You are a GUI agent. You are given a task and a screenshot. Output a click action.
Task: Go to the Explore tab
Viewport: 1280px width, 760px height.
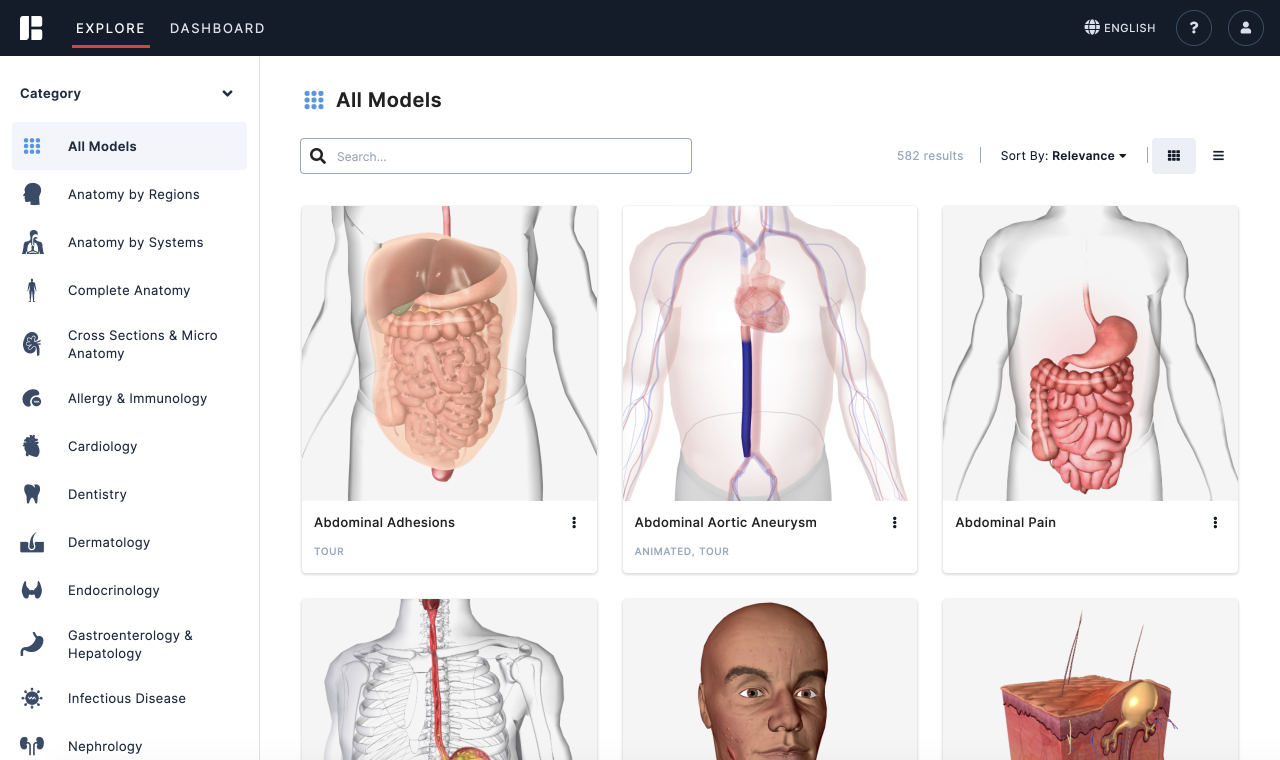click(x=111, y=28)
